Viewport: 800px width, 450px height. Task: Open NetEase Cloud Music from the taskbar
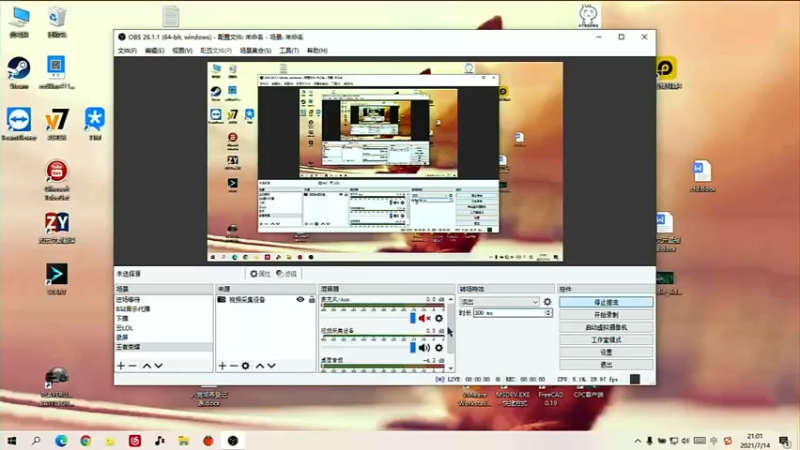(x=135, y=441)
